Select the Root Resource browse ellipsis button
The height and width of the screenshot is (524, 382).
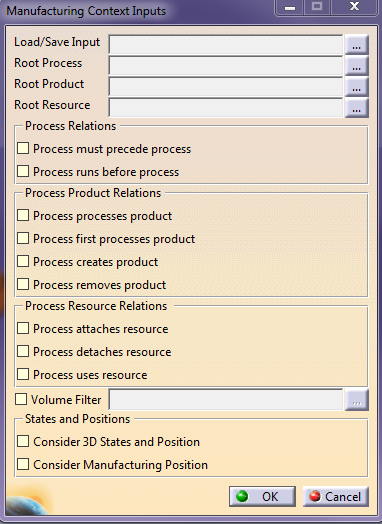pos(356,108)
